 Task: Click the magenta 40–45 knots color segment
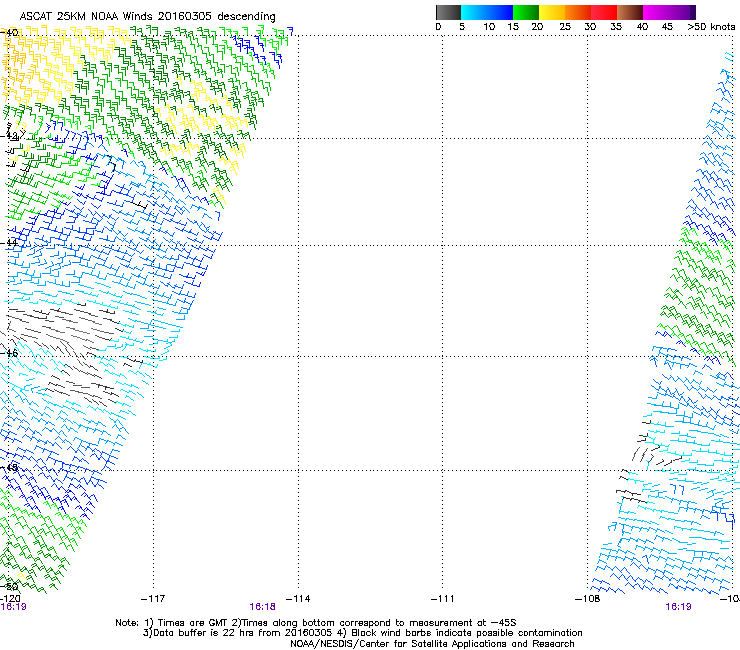click(x=656, y=12)
